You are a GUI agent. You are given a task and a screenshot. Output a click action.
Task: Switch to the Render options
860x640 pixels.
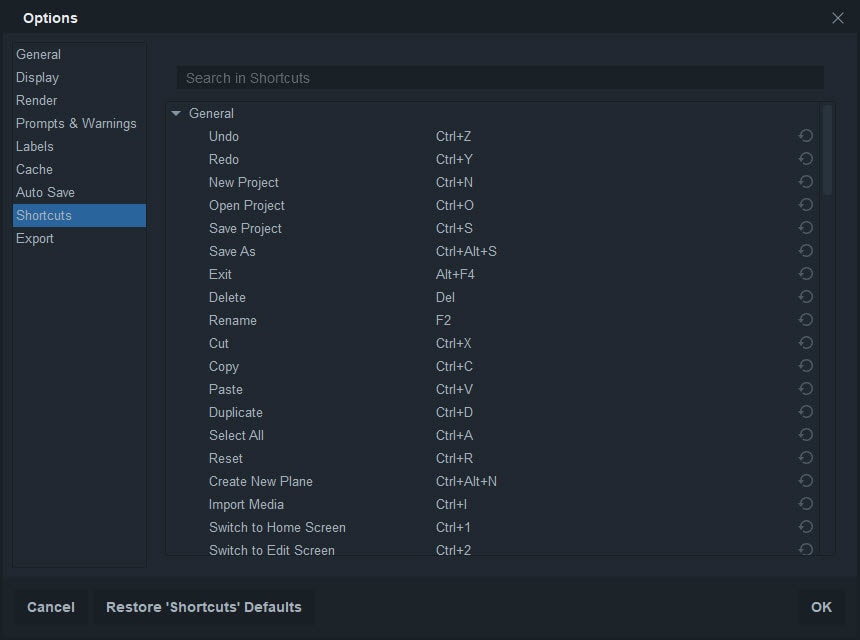coord(37,100)
